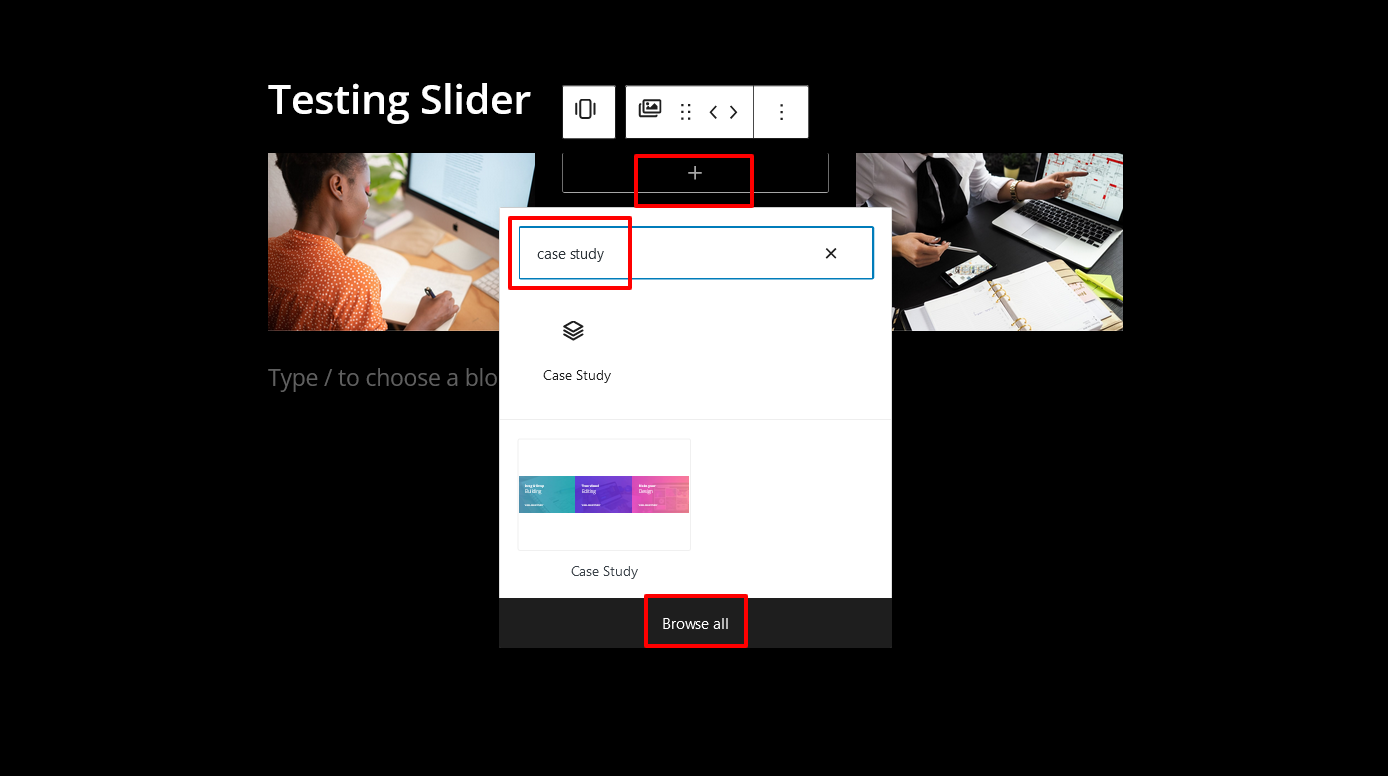Click the pink 'Design' panel in pattern preview
Image resolution: width=1388 pixels, height=776 pixels.
[x=660, y=494]
